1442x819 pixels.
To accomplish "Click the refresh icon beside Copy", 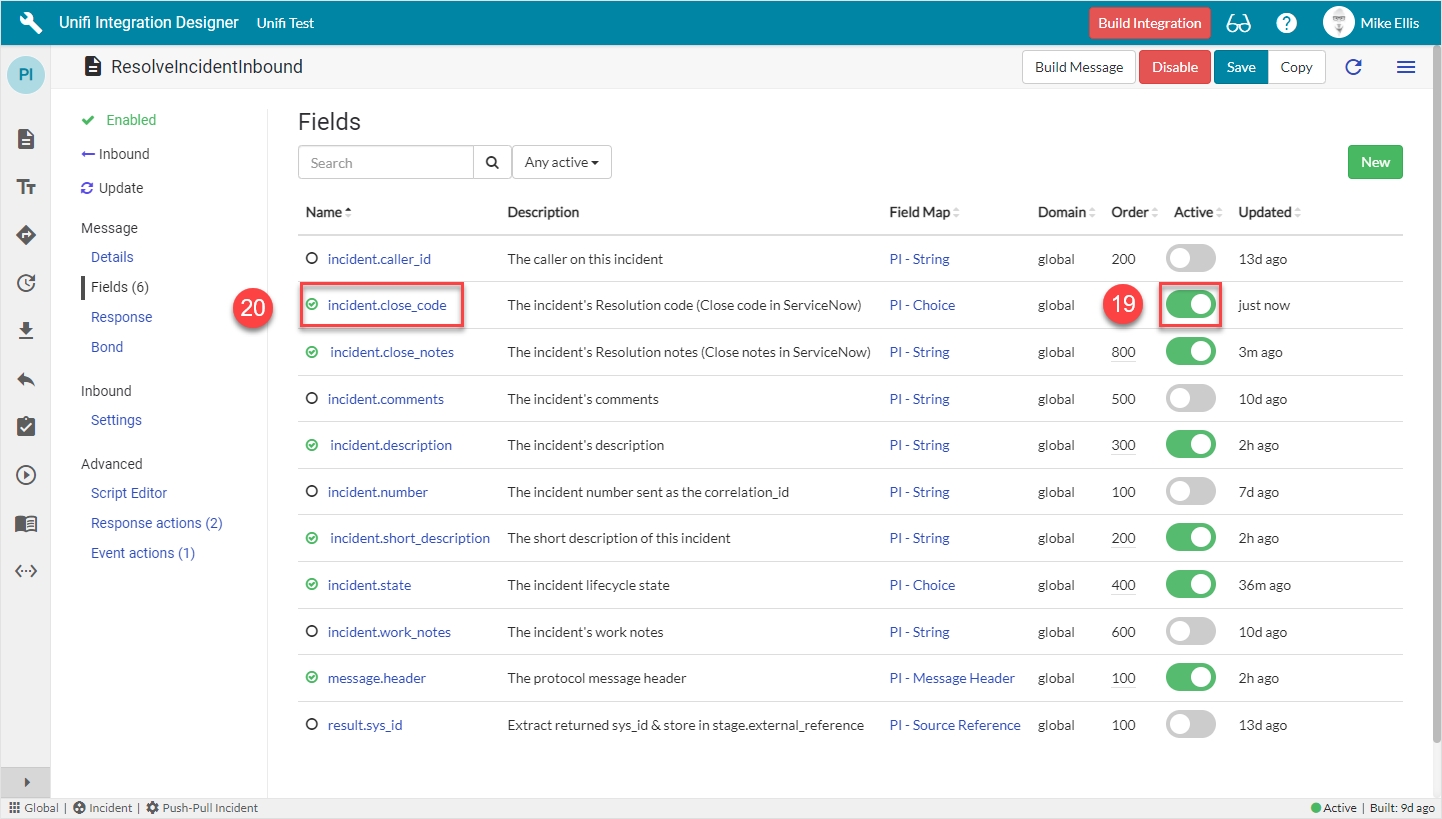I will click(x=1353, y=67).
